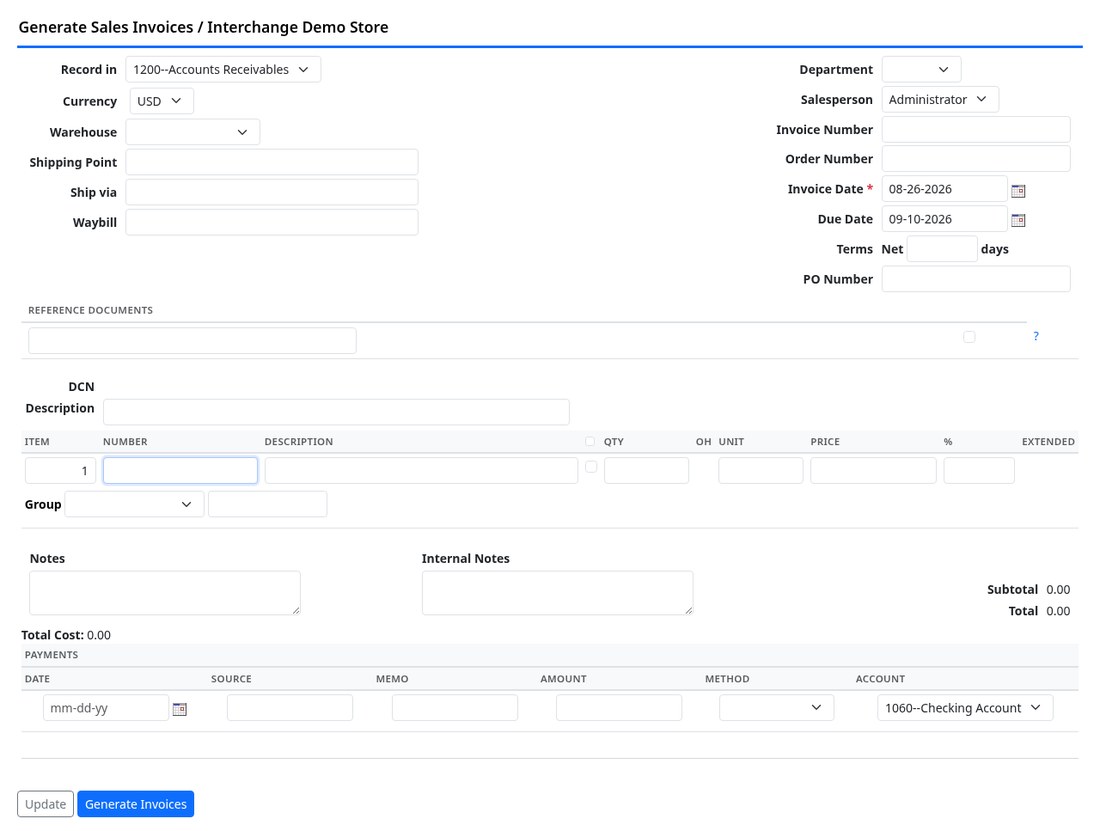Click the payment Memo field
This screenshot has width=1100, height=831.
(x=455, y=708)
